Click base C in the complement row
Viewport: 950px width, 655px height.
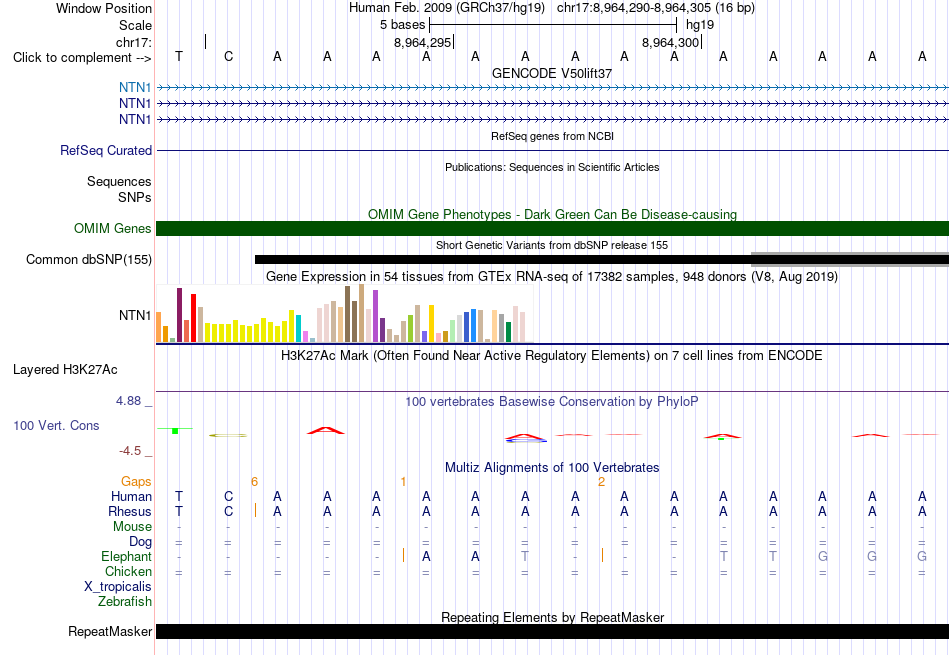[228, 56]
